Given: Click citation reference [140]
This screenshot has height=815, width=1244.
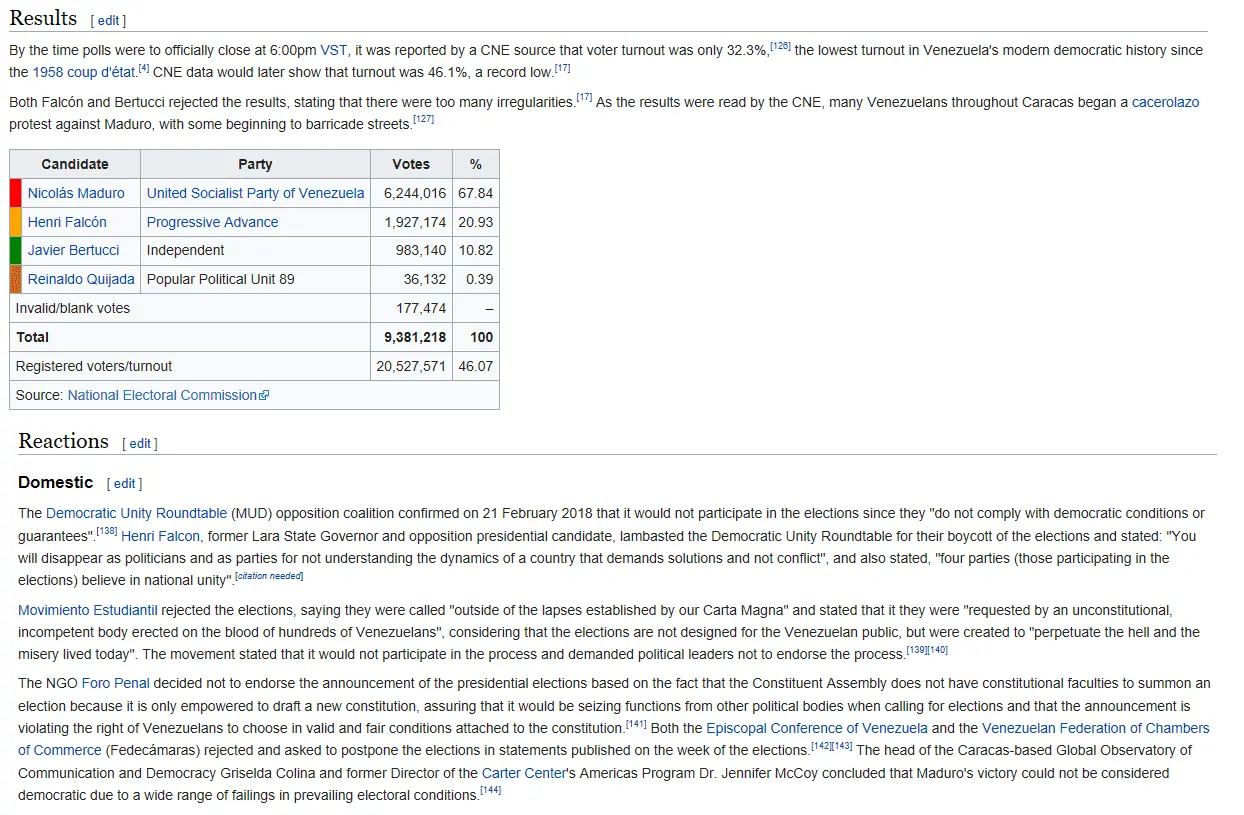Looking at the screenshot, I should (x=937, y=649).
